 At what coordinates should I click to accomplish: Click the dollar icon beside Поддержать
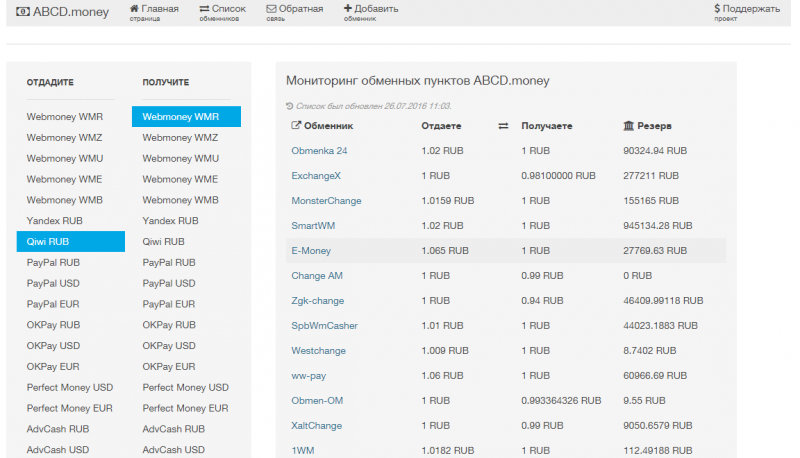(x=717, y=9)
